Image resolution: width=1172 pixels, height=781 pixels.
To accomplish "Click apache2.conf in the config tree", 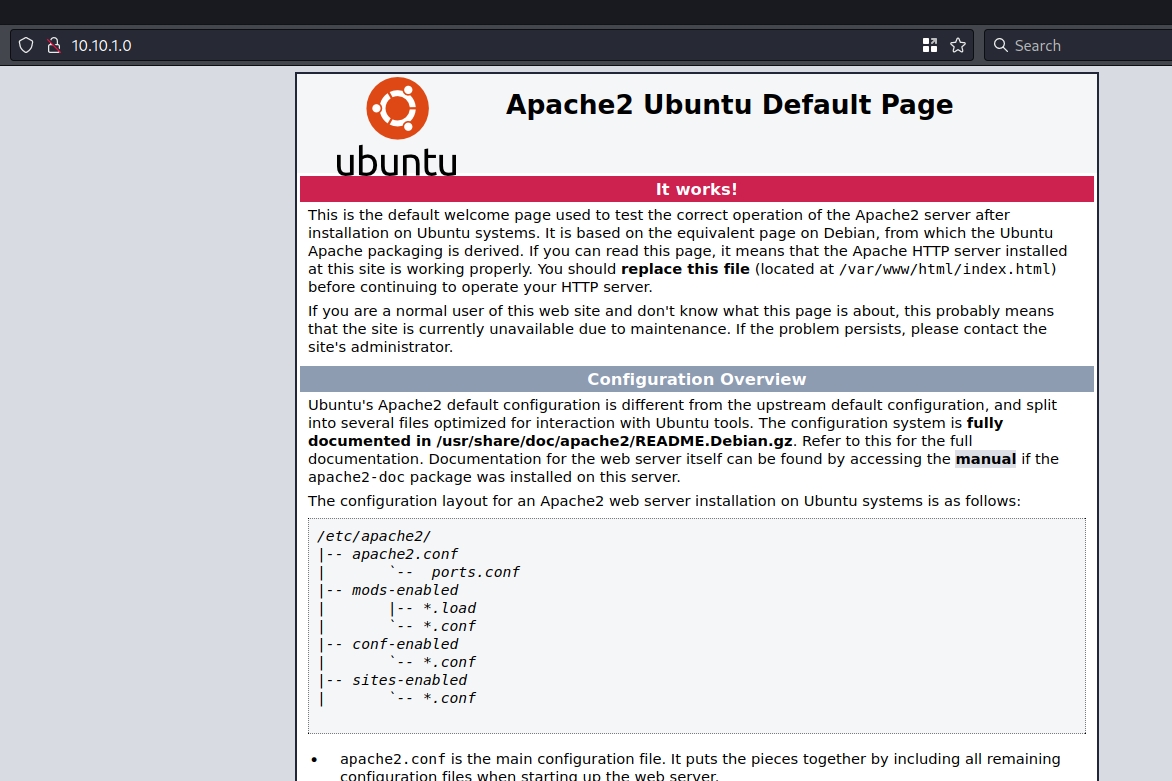I will 405,554.
